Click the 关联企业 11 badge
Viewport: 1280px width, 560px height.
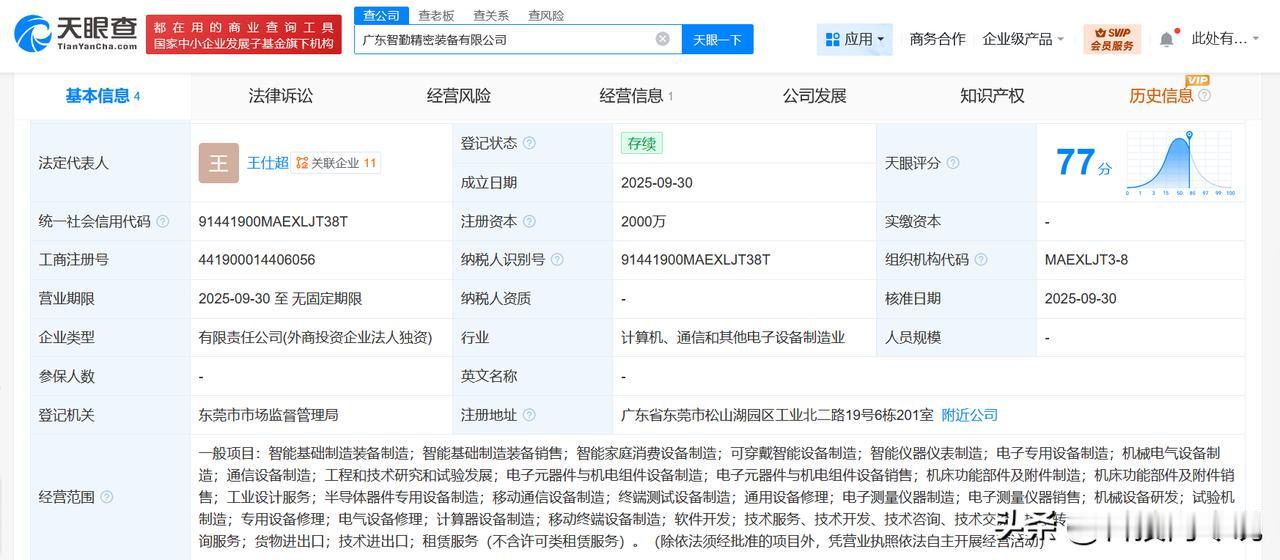[336, 163]
